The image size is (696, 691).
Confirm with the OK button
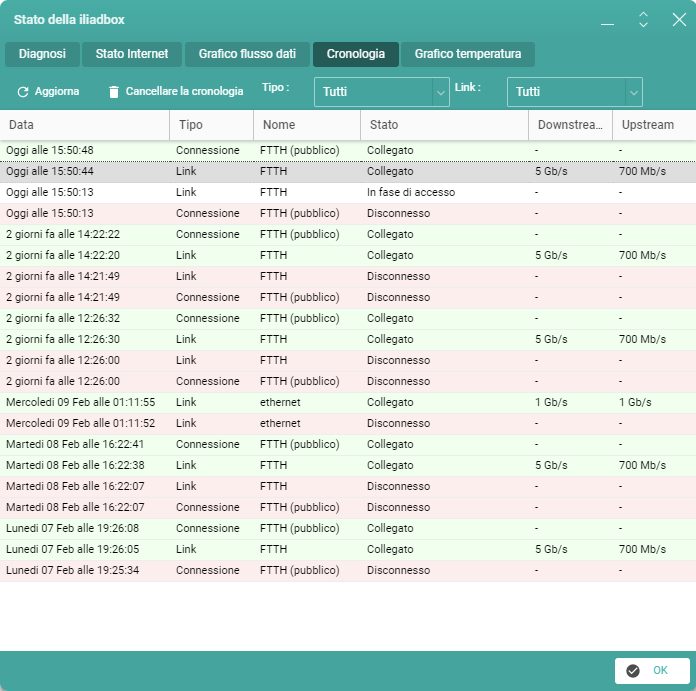(652, 671)
